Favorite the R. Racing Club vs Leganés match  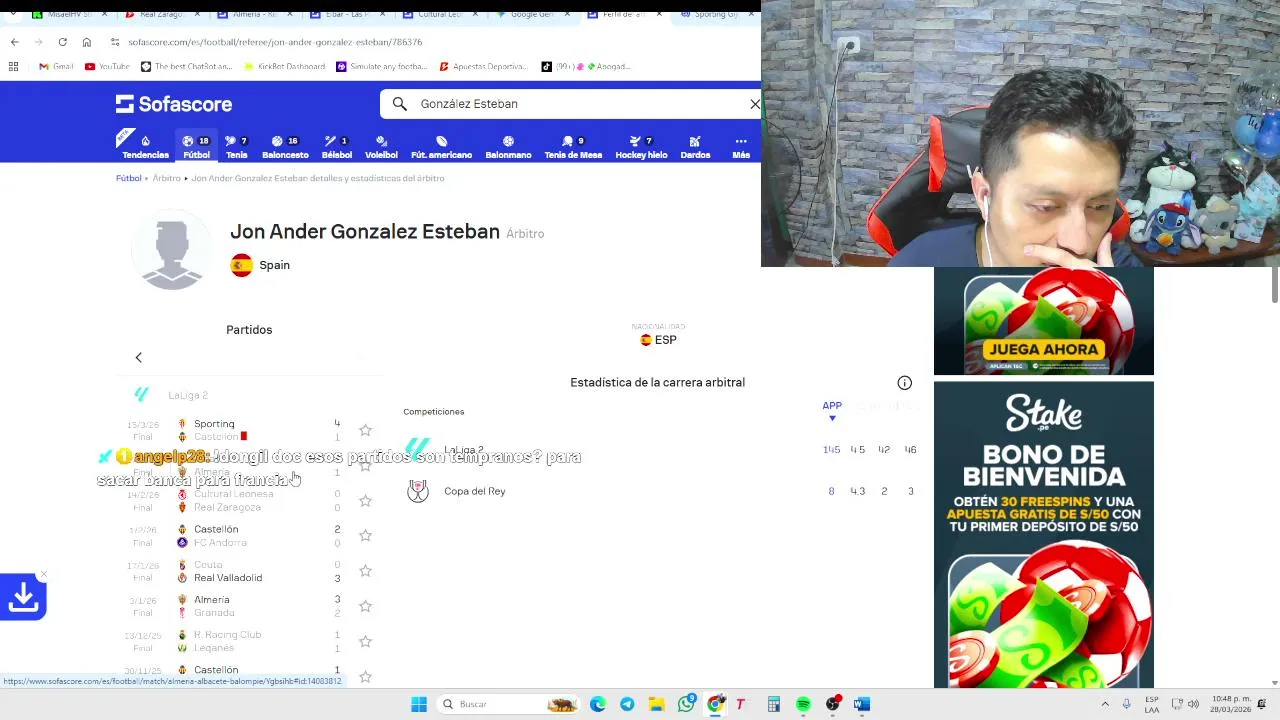365,641
